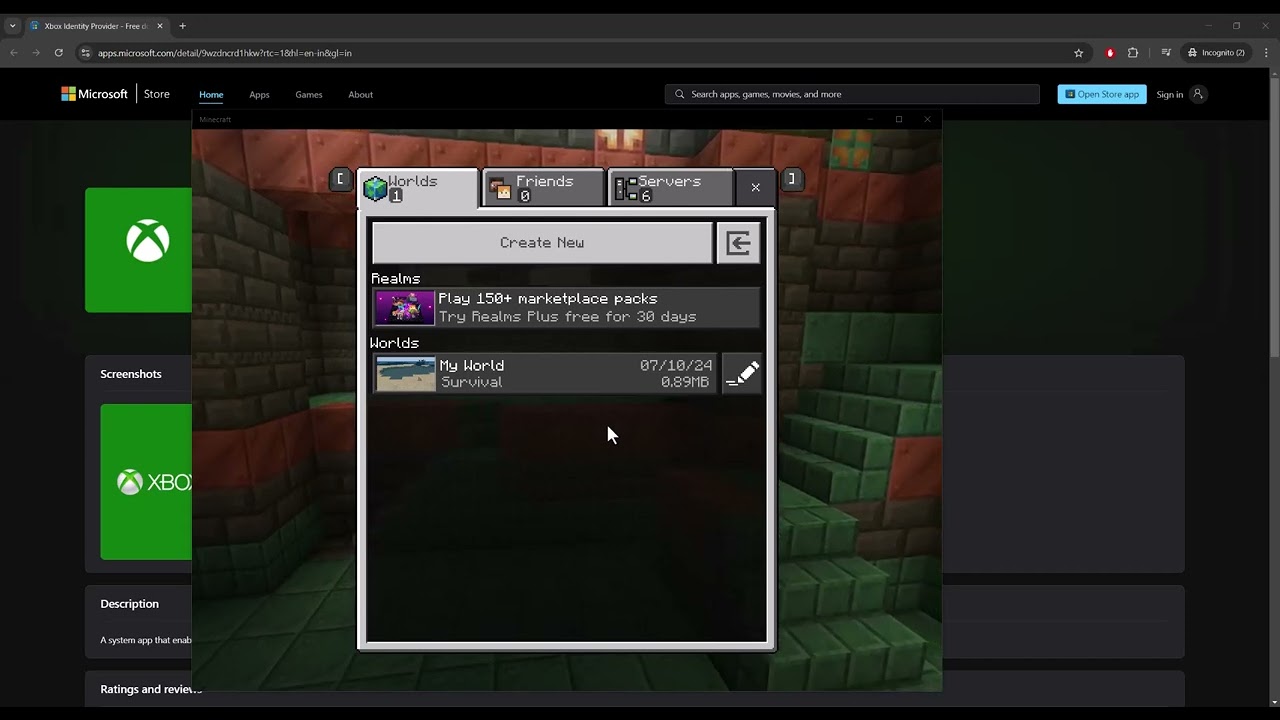The image size is (1280, 720).
Task: Click the import world arrow icon
Action: click(x=739, y=243)
